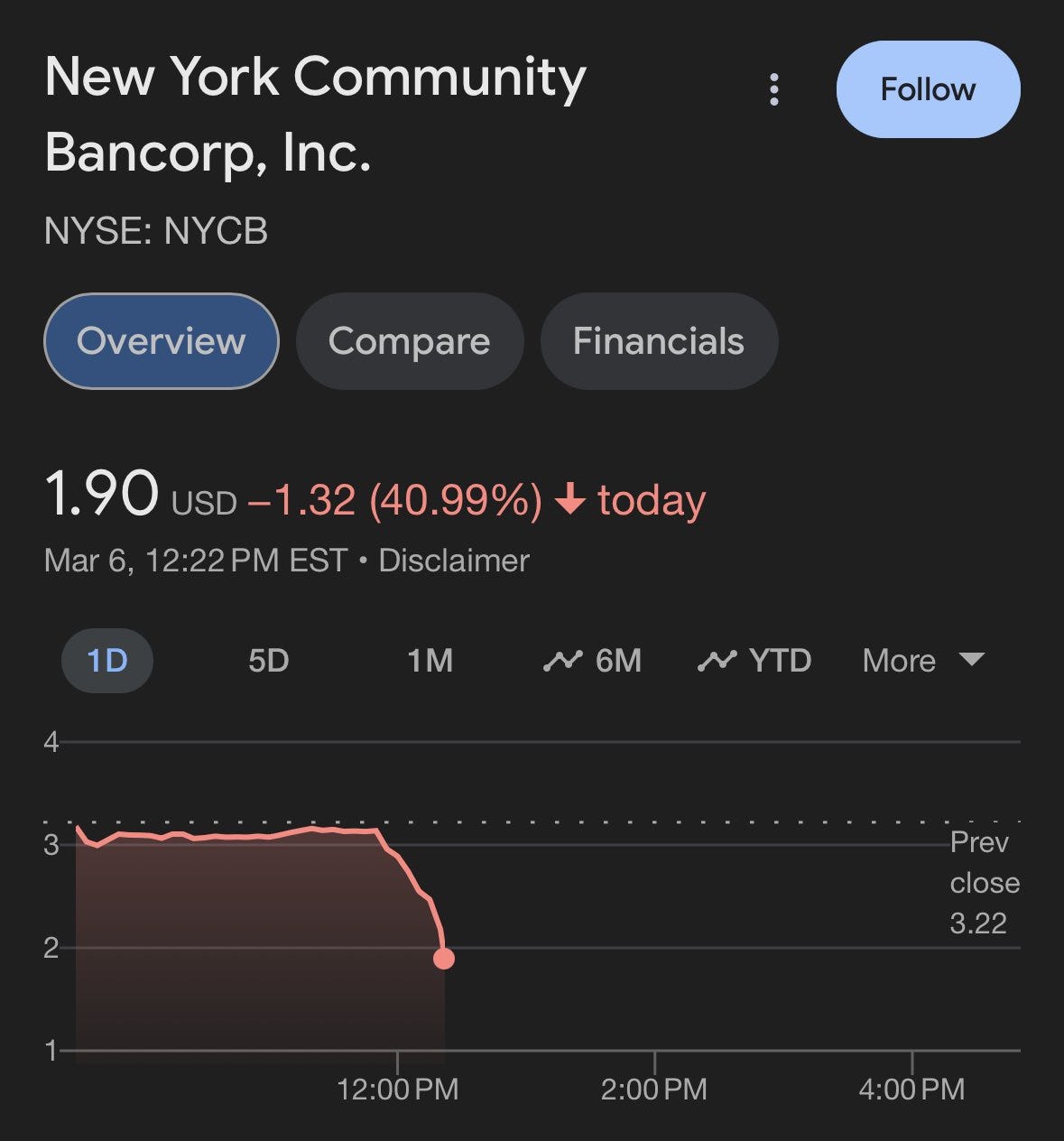Click the Prev close 3.22 label
1064x1141 pixels.
pos(984,883)
